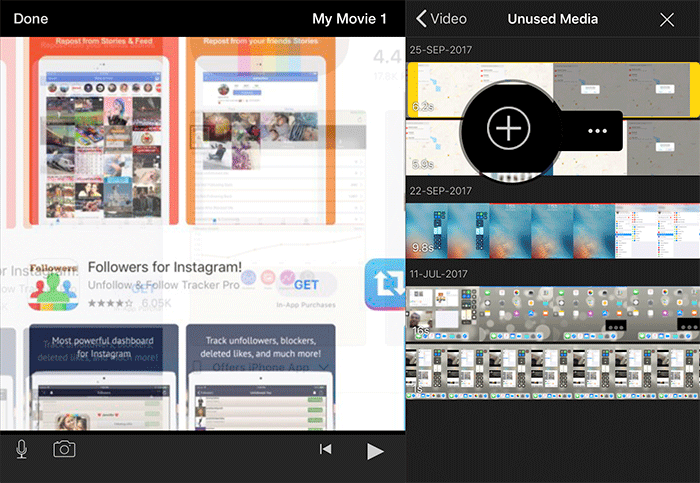Play the movie preview
This screenshot has height=483, width=700.
pyautogui.click(x=375, y=451)
